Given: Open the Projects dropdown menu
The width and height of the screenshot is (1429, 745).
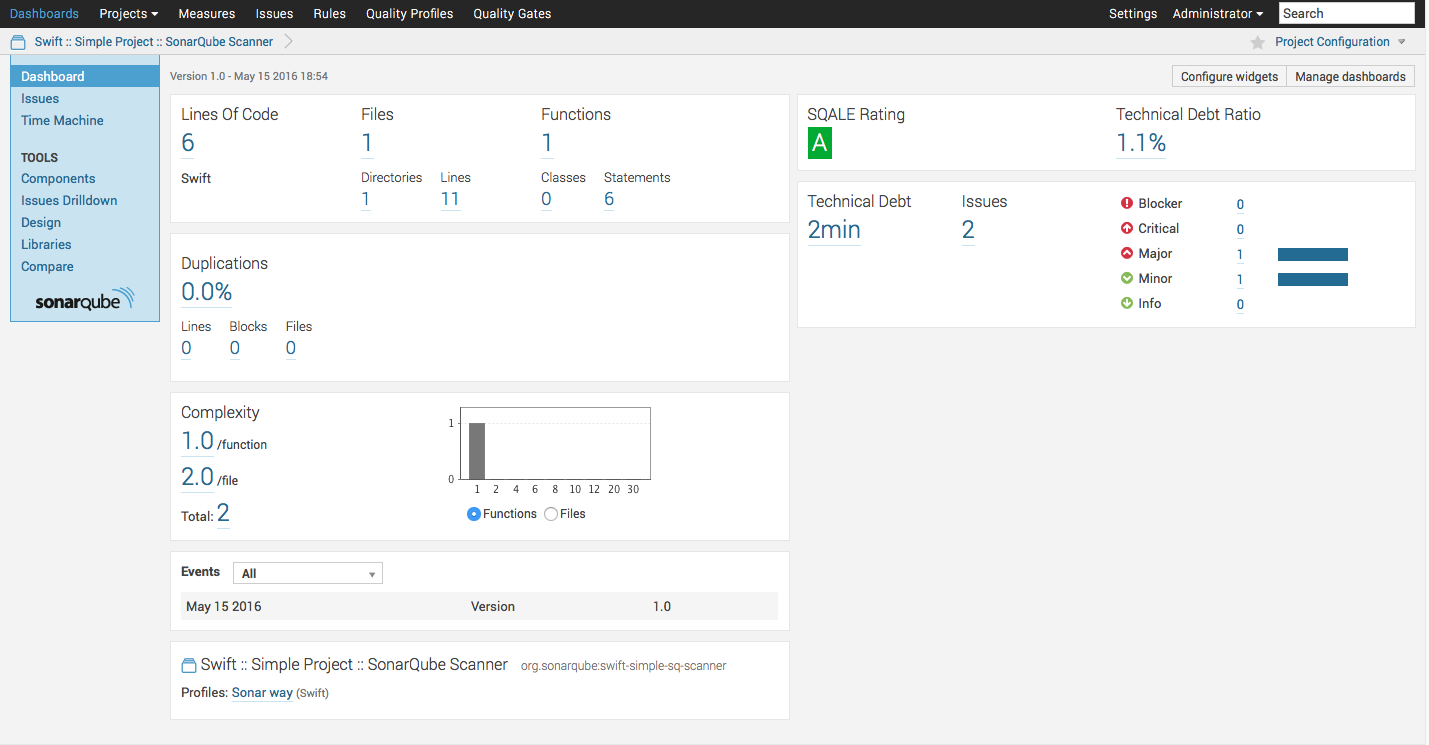Looking at the screenshot, I should 129,14.
